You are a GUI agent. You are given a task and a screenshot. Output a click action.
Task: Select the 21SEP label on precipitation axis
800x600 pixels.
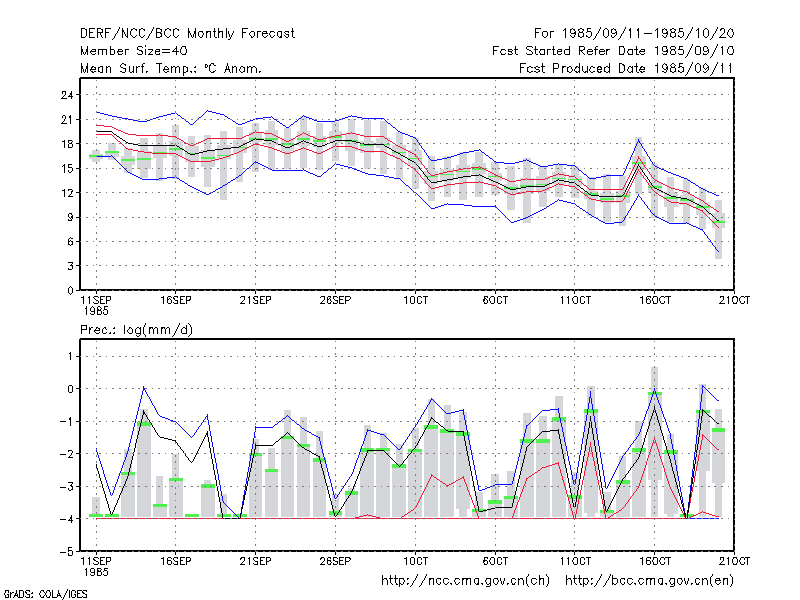pos(255,561)
